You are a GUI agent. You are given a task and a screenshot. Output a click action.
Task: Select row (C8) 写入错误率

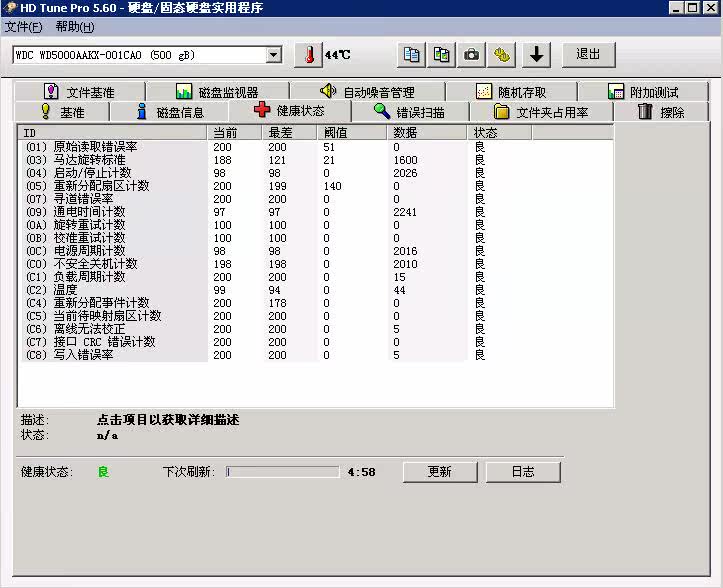click(316, 355)
